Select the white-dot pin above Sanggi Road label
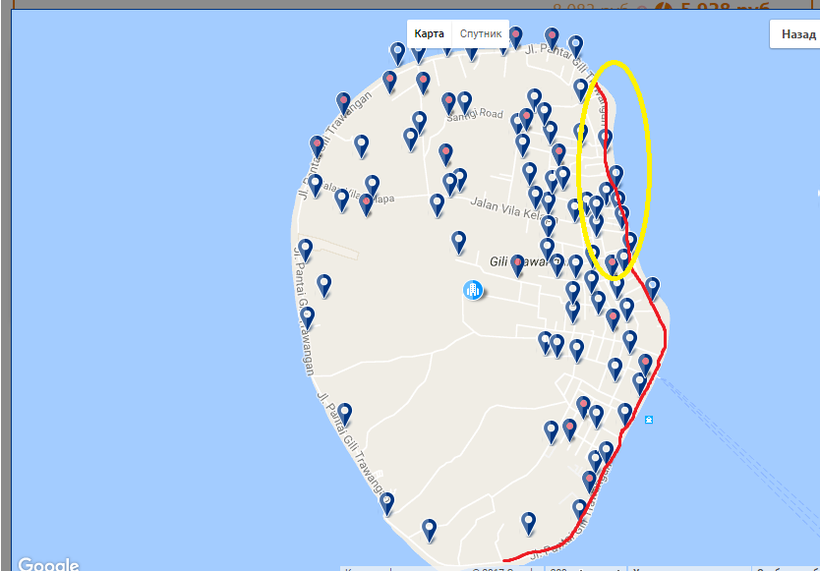The image size is (820, 571). [464, 102]
